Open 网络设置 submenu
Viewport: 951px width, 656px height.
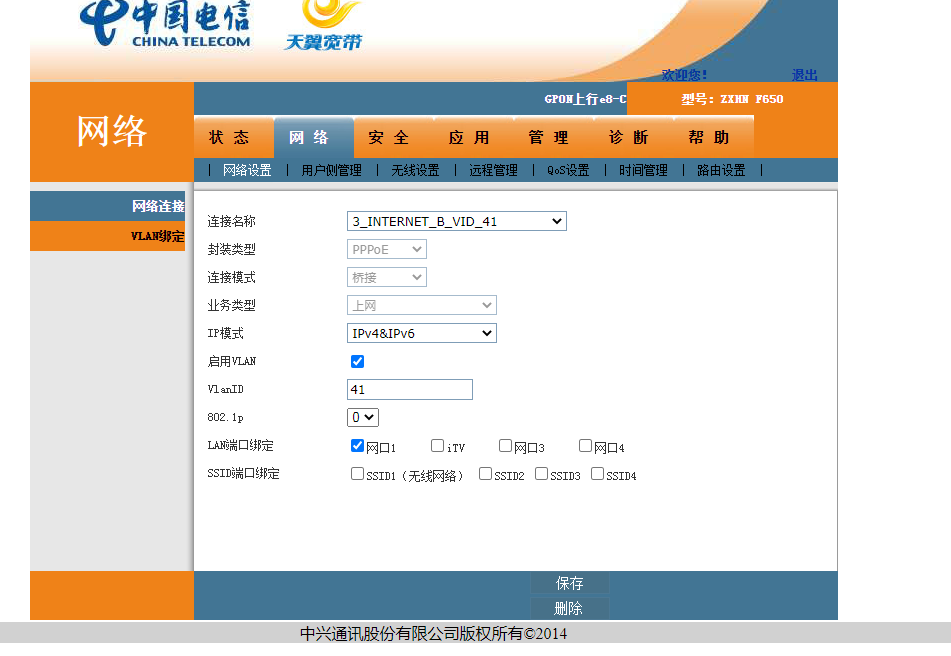247,170
